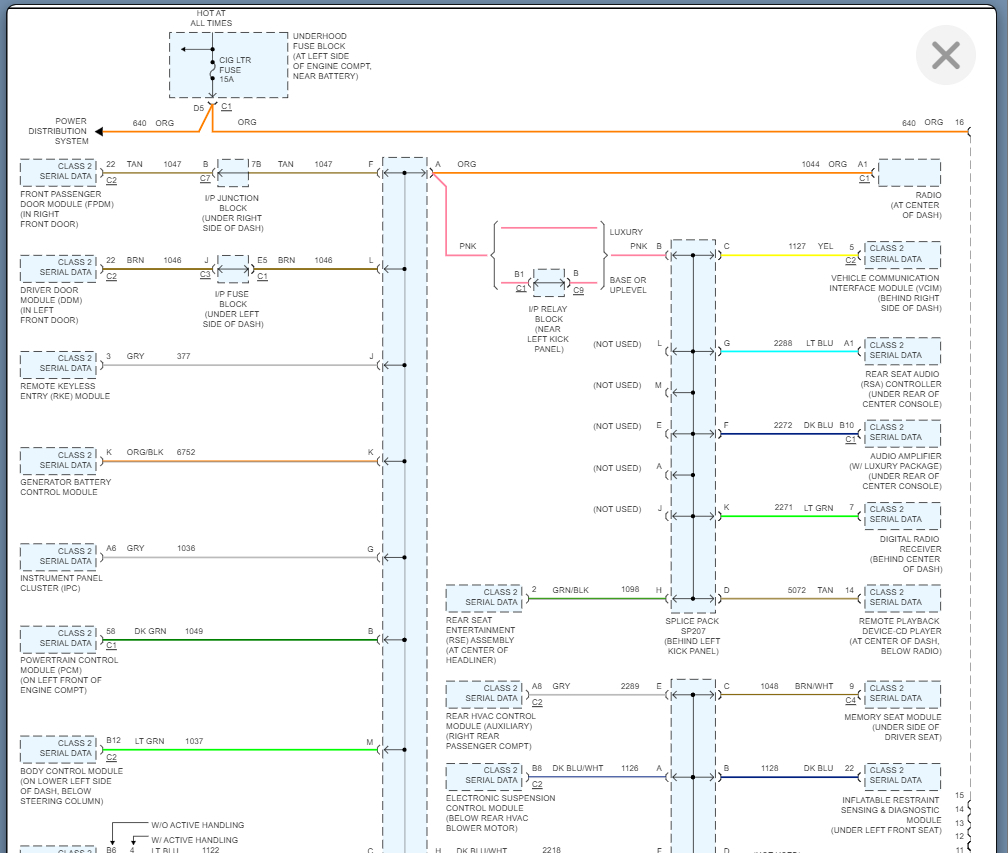Click the Body Control Module serial data box

click(58, 749)
